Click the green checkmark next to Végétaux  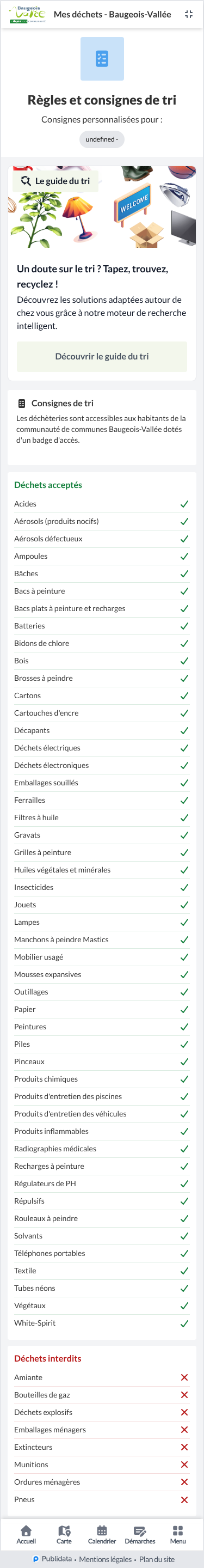pyautogui.click(x=184, y=1305)
